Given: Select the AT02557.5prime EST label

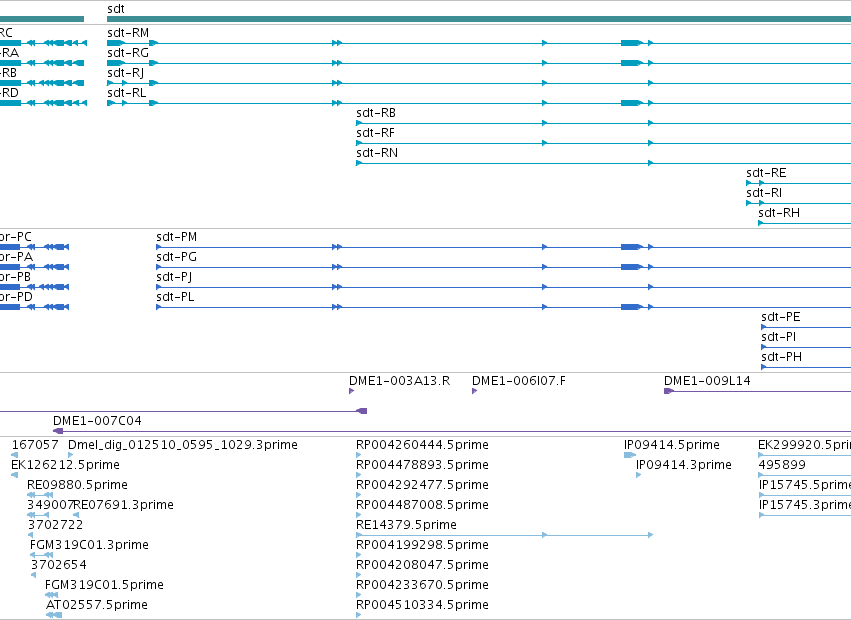Looking at the screenshot, I should pos(97,605).
